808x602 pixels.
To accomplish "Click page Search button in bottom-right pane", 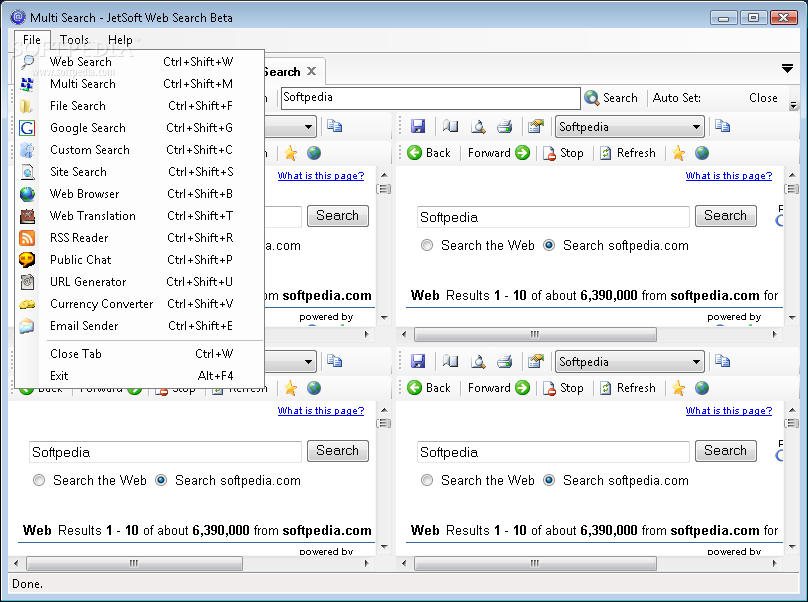I will click(726, 450).
